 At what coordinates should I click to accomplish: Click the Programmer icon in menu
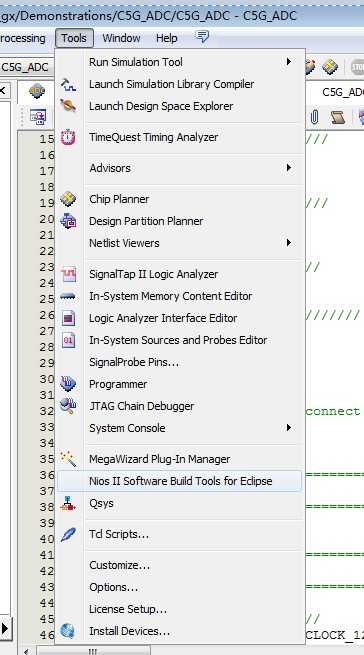(68, 384)
